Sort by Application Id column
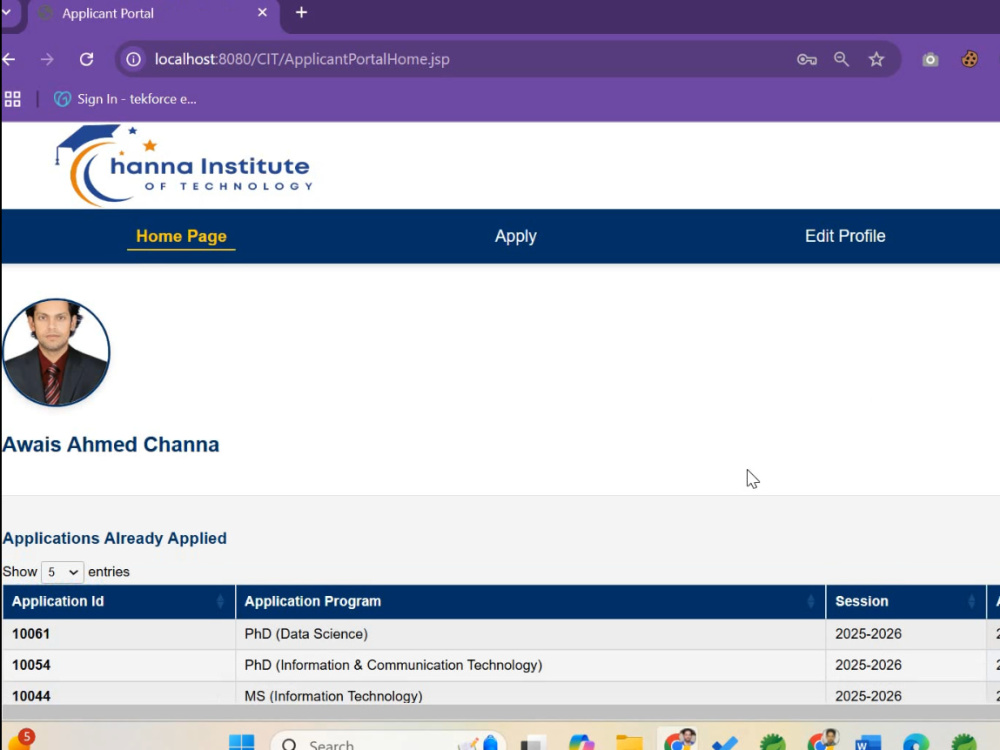This screenshot has width=1000, height=750. click(119, 601)
